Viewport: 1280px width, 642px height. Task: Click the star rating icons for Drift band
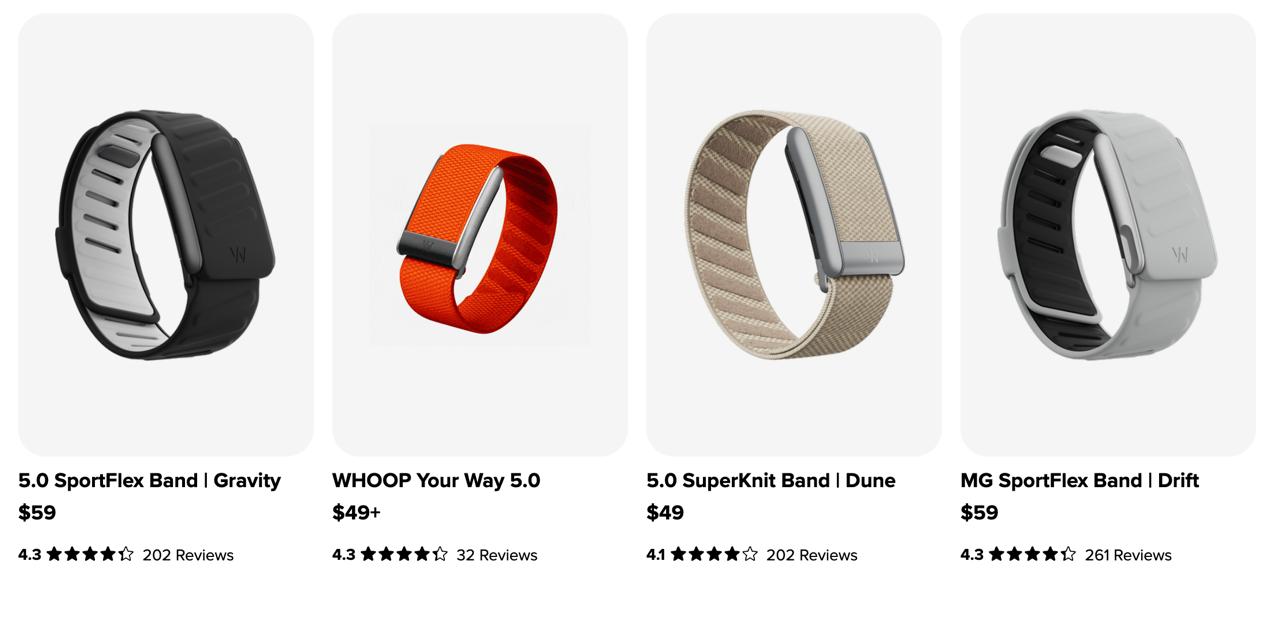click(x=1032, y=554)
